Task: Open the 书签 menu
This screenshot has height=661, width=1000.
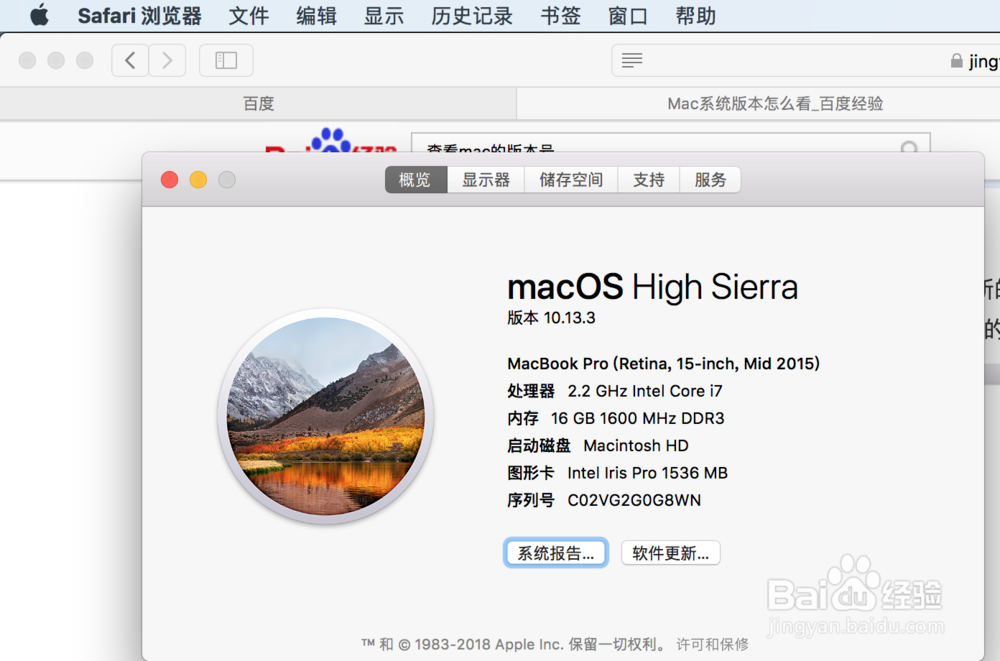Action: [561, 15]
